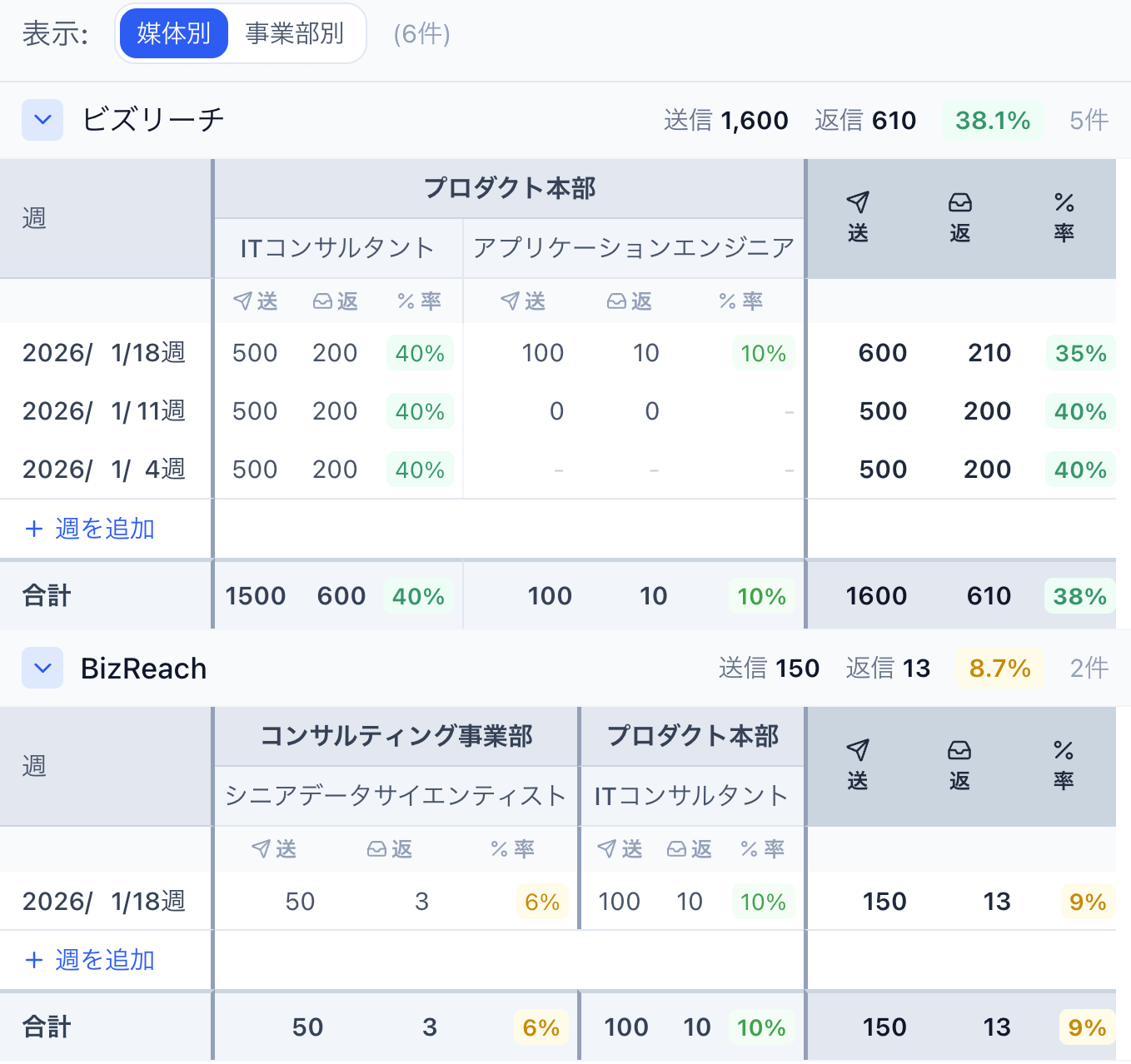Select the 媒体別 view toggle
The image size is (1131, 1064).
point(173,33)
